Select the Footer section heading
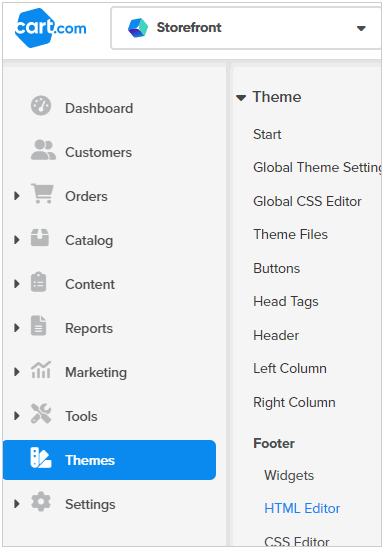 pos(274,443)
